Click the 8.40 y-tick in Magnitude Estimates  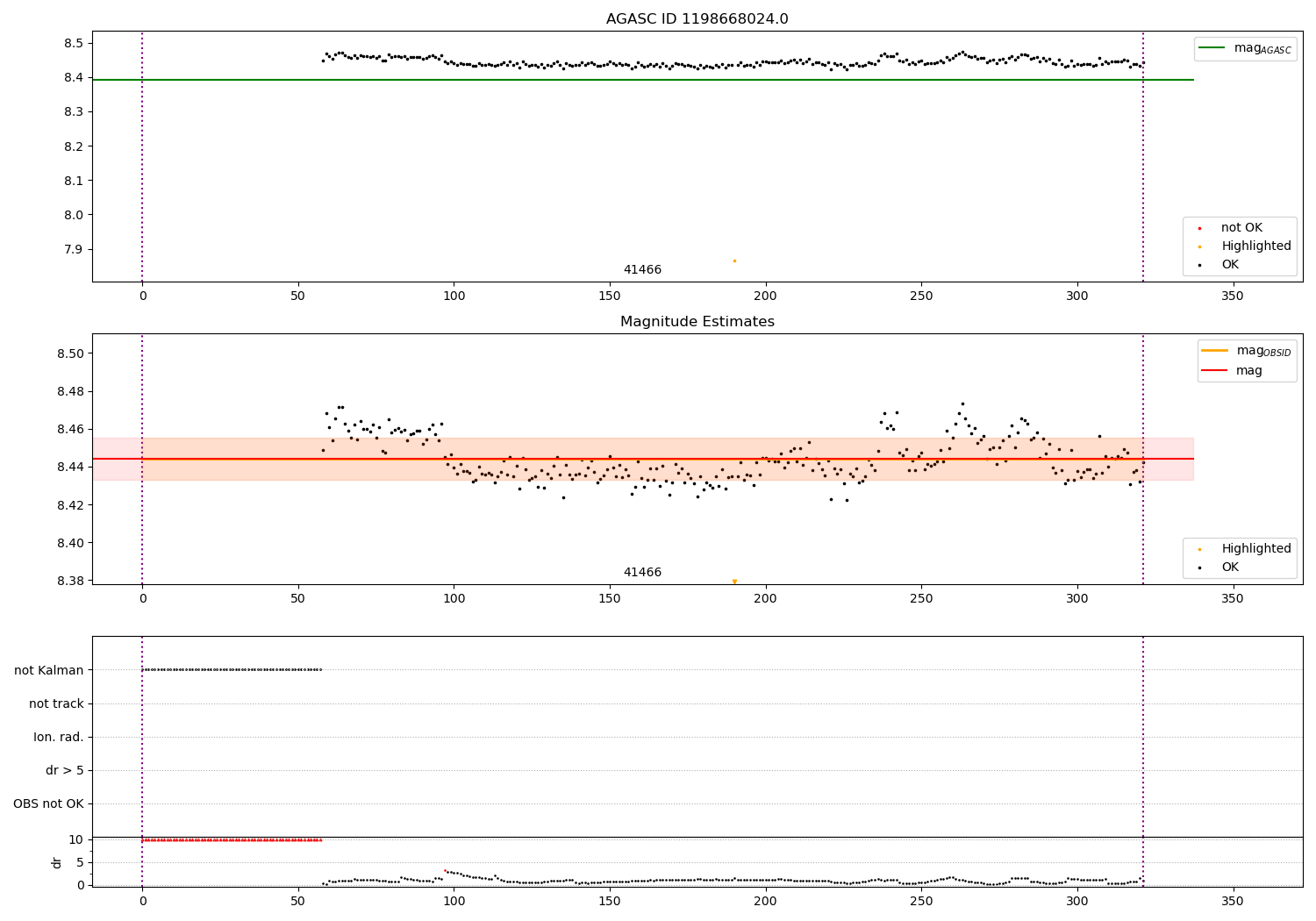[x=70, y=543]
